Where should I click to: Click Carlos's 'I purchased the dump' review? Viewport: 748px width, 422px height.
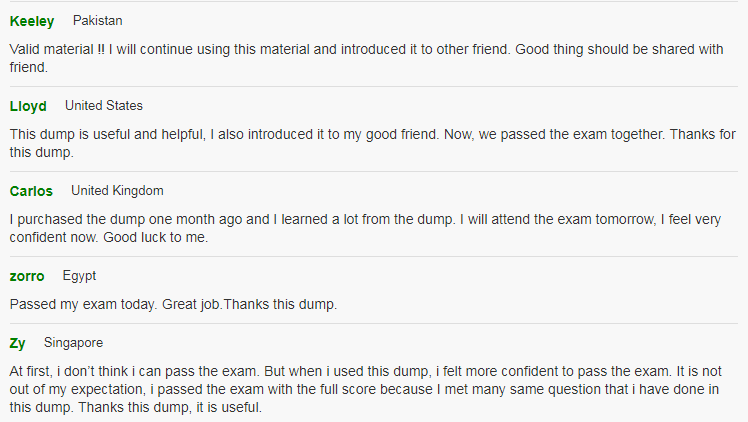[365, 228]
